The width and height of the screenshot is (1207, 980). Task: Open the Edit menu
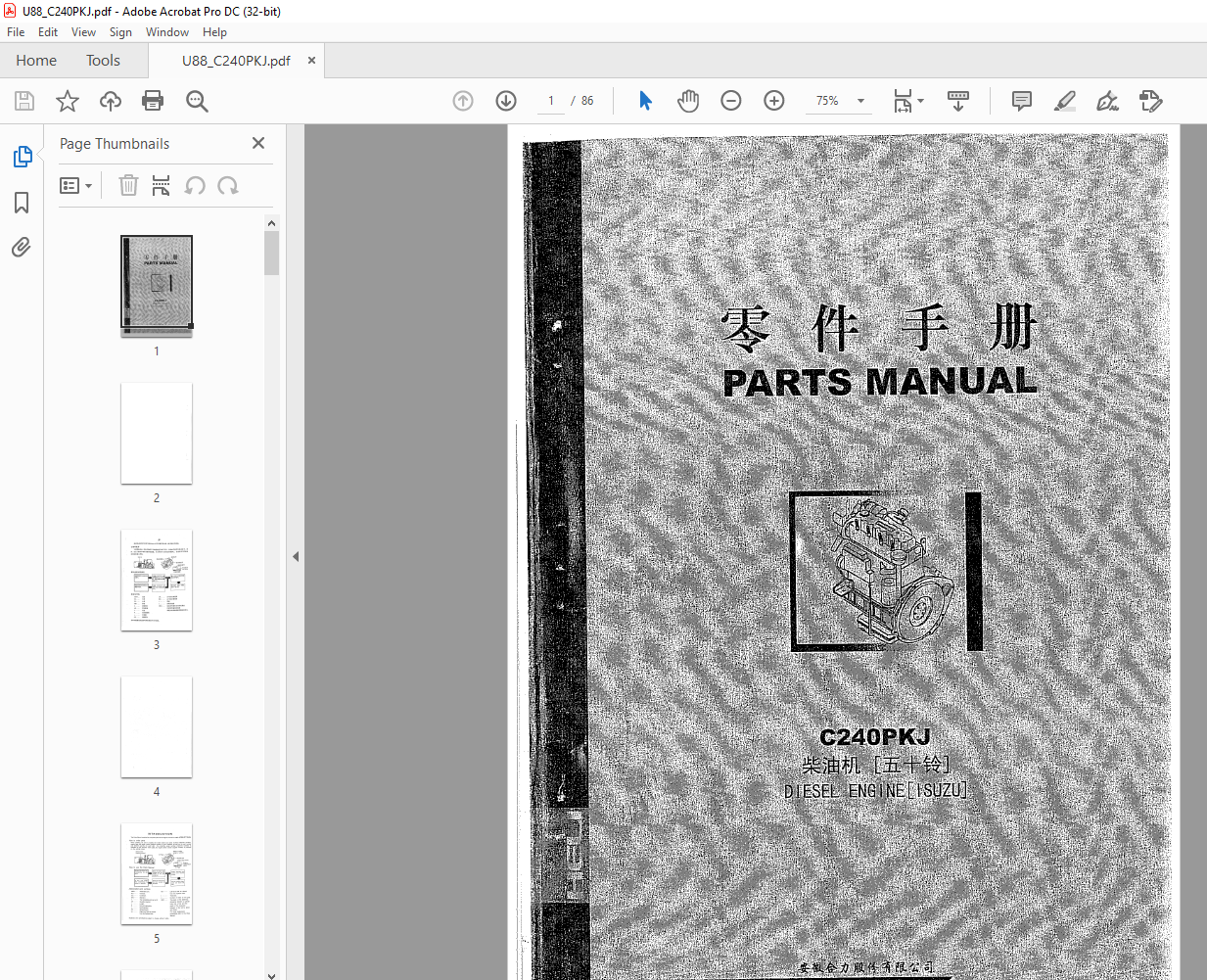pos(48,32)
